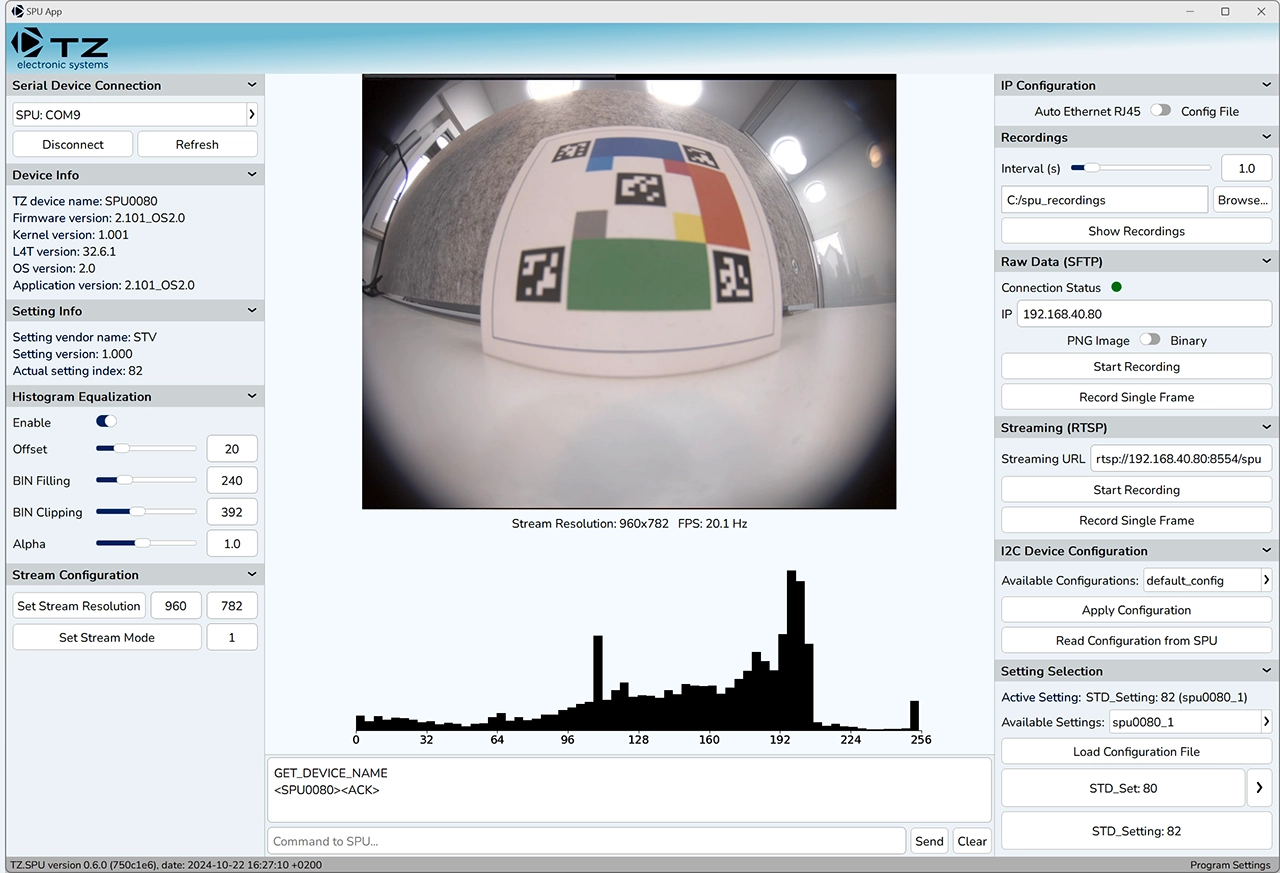This screenshot has width=1280, height=873.
Task: Click the C:/spu_recordings path field
Action: [x=1105, y=200]
